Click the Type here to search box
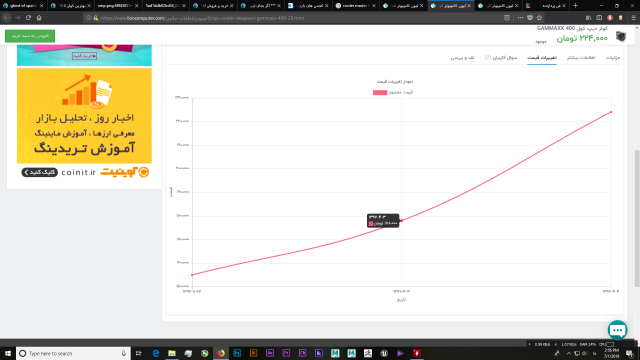Image resolution: width=640 pixels, height=360 pixels. click(x=73, y=353)
